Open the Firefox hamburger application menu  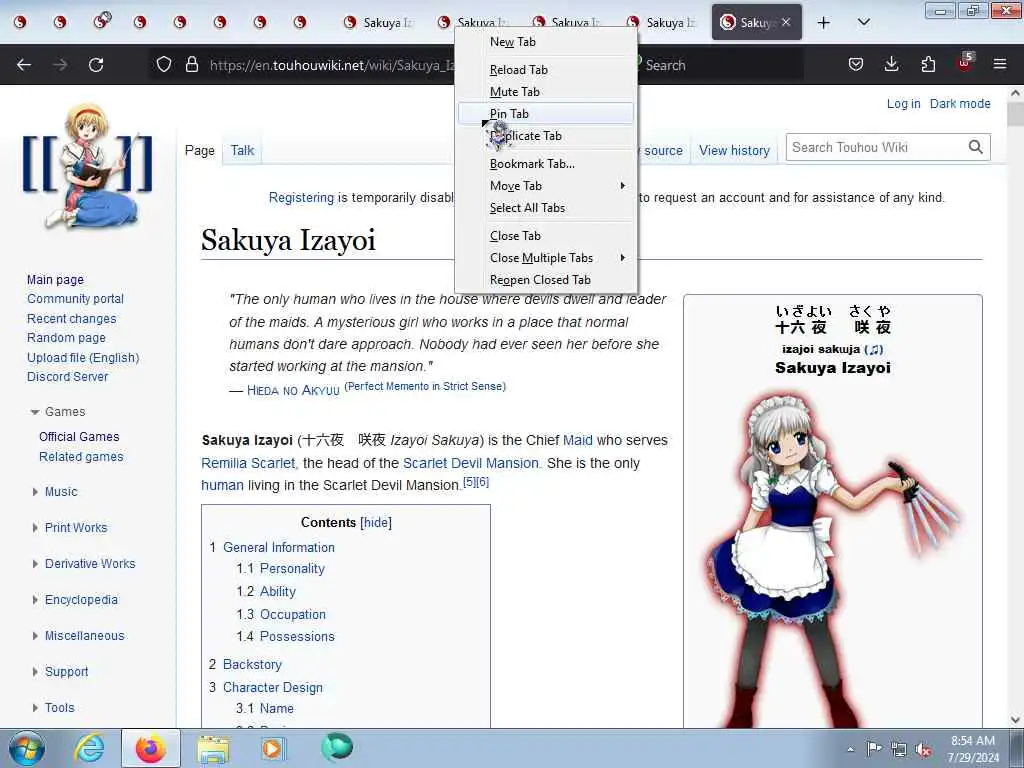click(x=1000, y=65)
